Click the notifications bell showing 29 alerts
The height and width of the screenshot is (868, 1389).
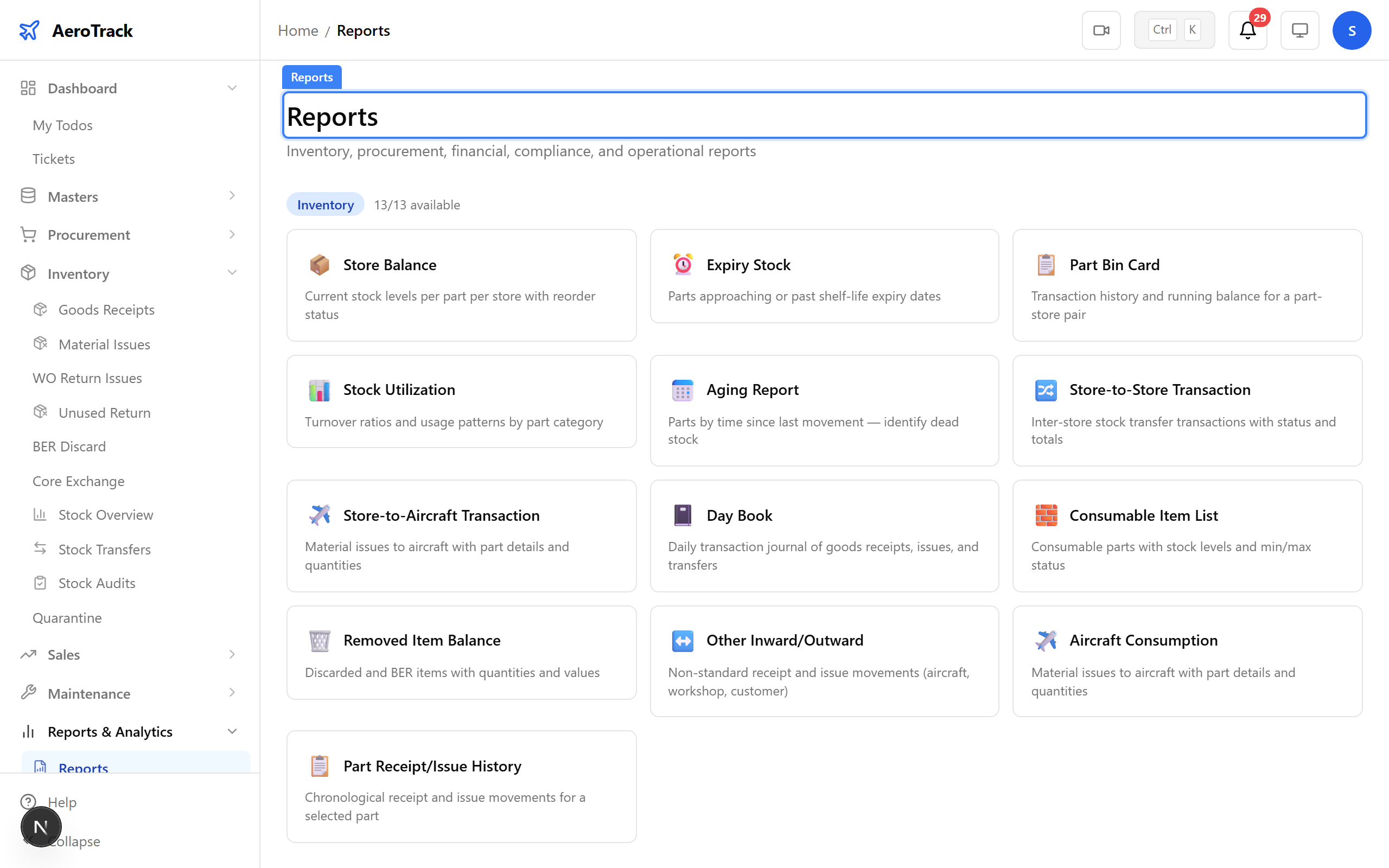1247,30
